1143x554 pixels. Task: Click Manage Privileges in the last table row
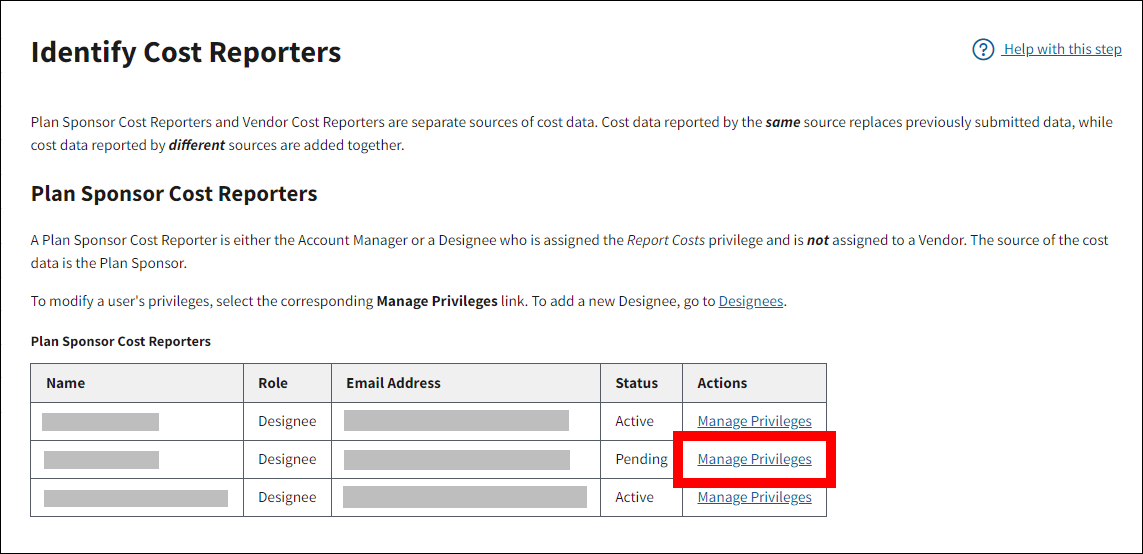[x=754, y=498]
